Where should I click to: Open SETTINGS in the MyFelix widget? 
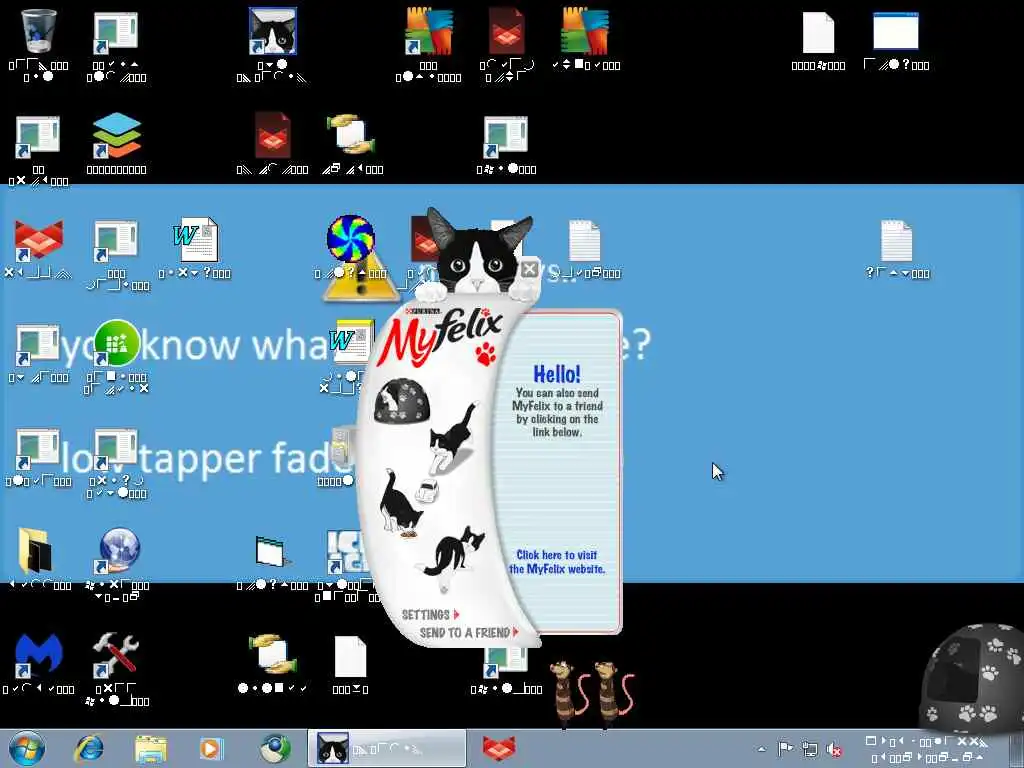click(x=430, y=615)
